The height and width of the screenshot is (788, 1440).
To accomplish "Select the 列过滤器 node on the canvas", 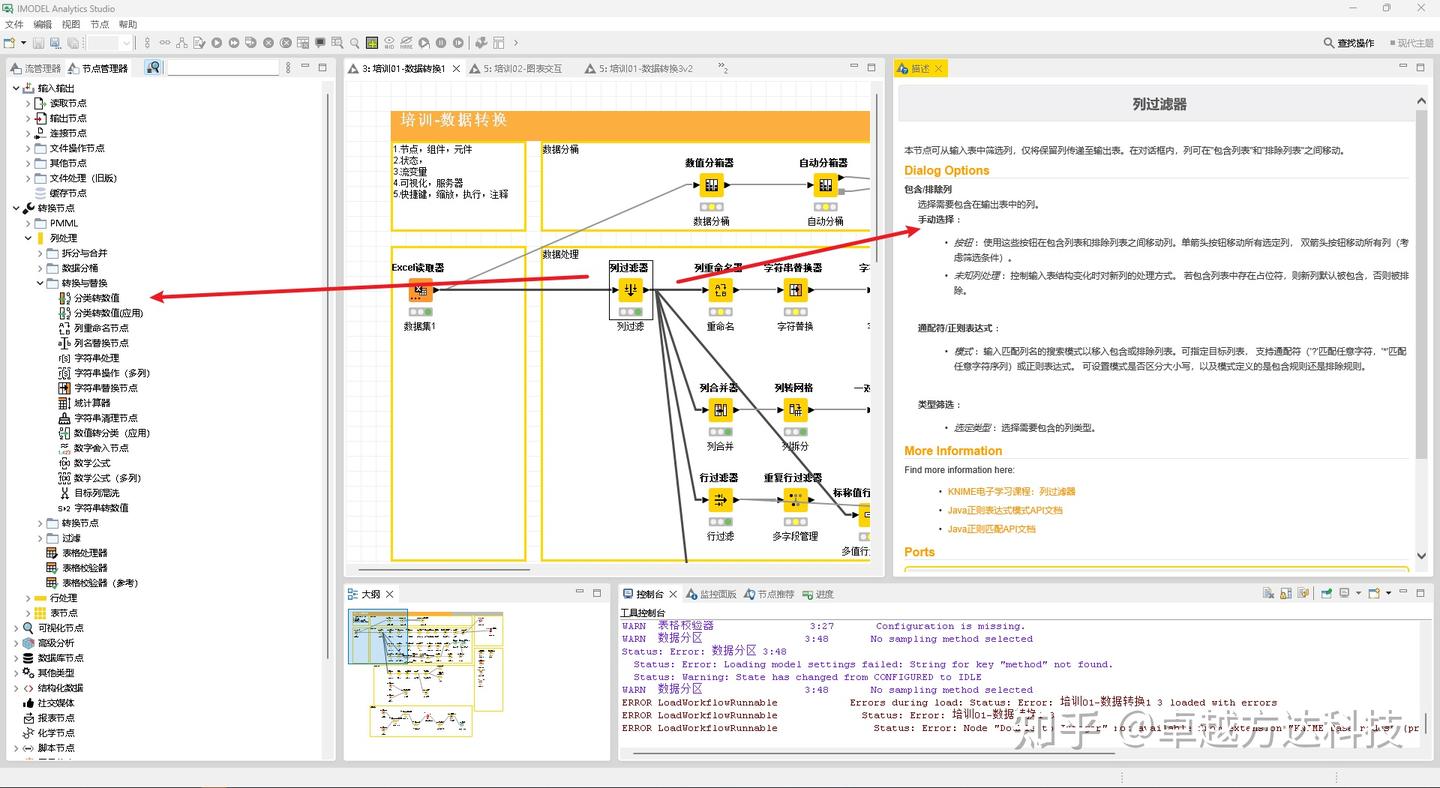I will tap(630, 290).
